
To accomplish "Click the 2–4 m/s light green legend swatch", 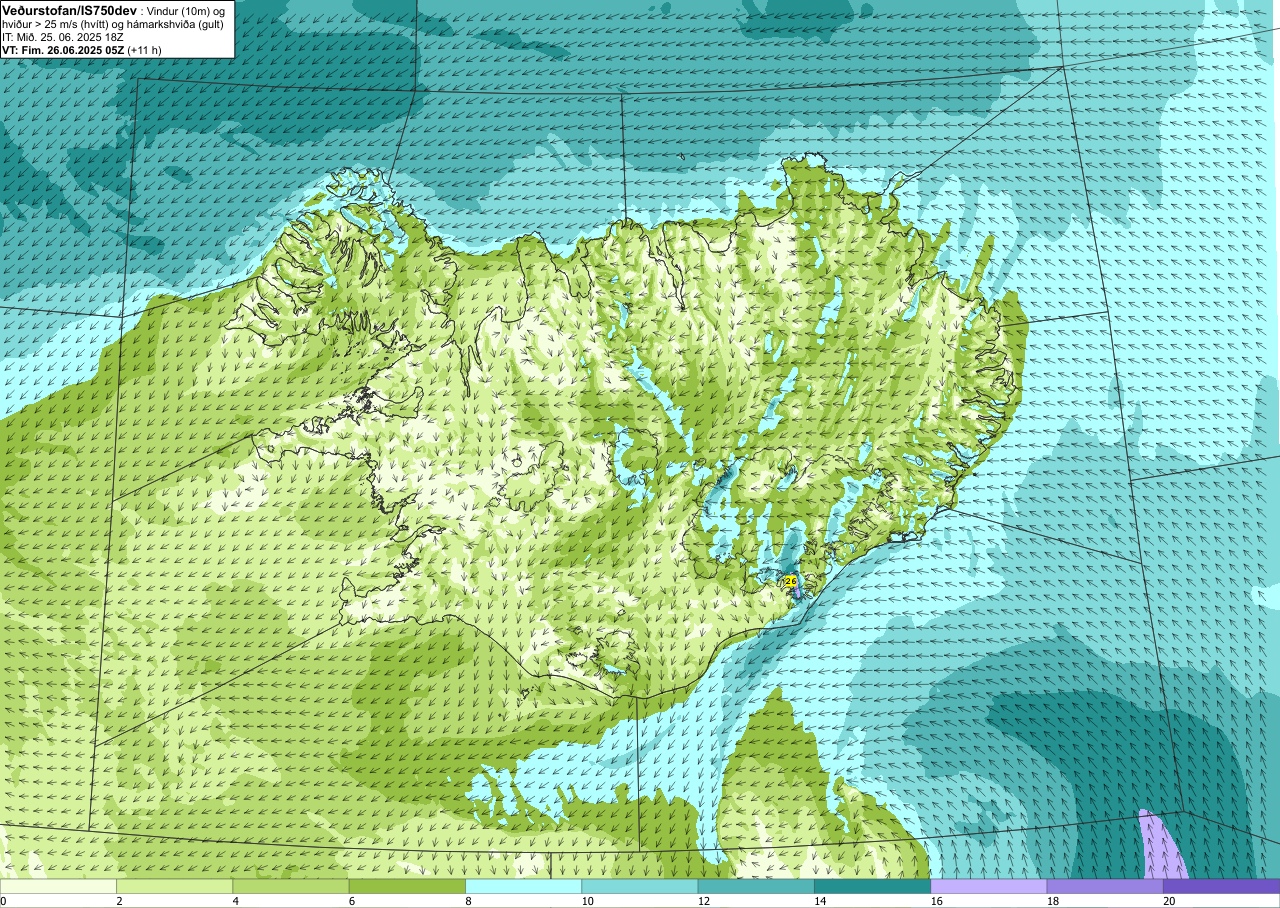I will click(x=175, y=886).
